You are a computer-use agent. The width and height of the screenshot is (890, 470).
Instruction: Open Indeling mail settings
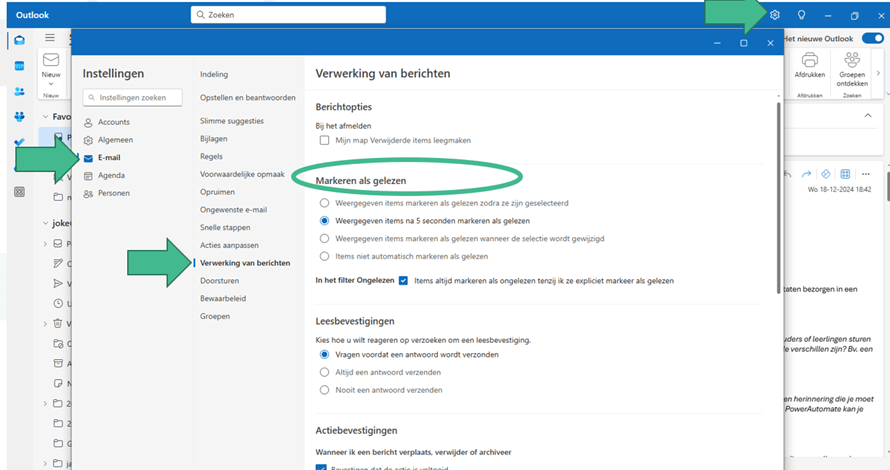click(x=214, y=74)
